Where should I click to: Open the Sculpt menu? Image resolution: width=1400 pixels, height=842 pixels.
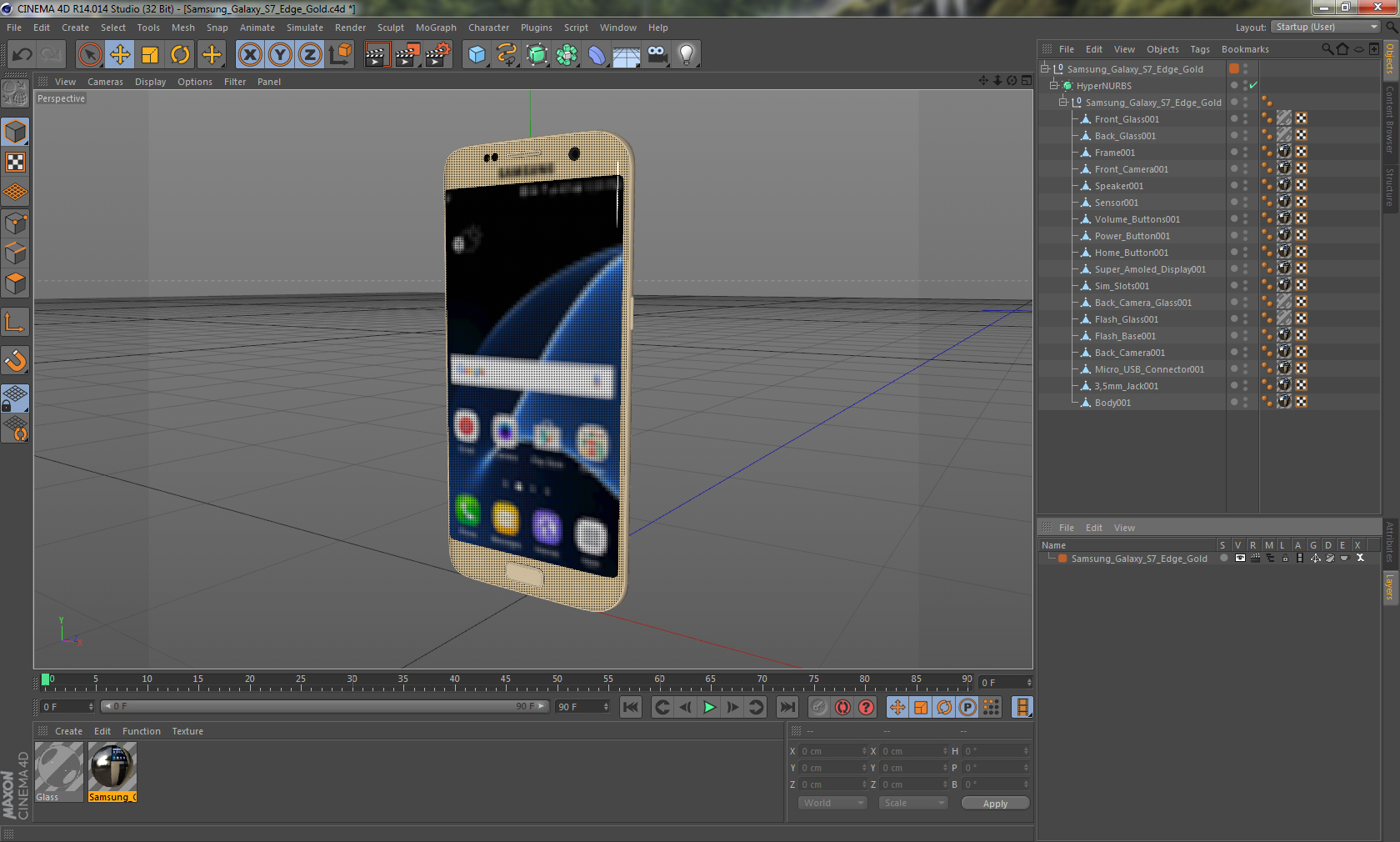pyautogui.click(x=391, y=28)
